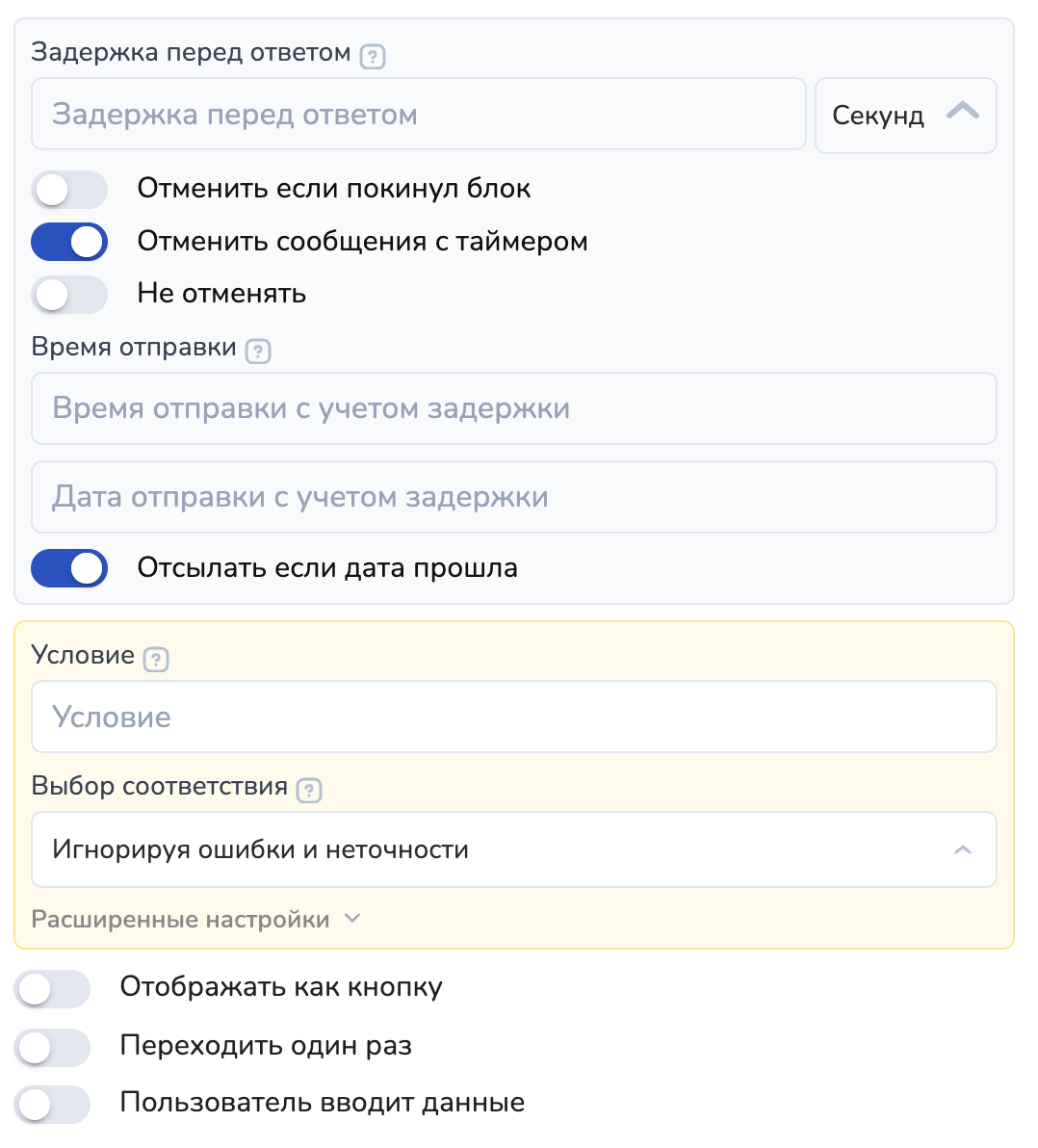The height and width of the screenshot is (1148, 1038).
Task: Click help icon beside Выбор соответствия
Action: tap(309, 791)
